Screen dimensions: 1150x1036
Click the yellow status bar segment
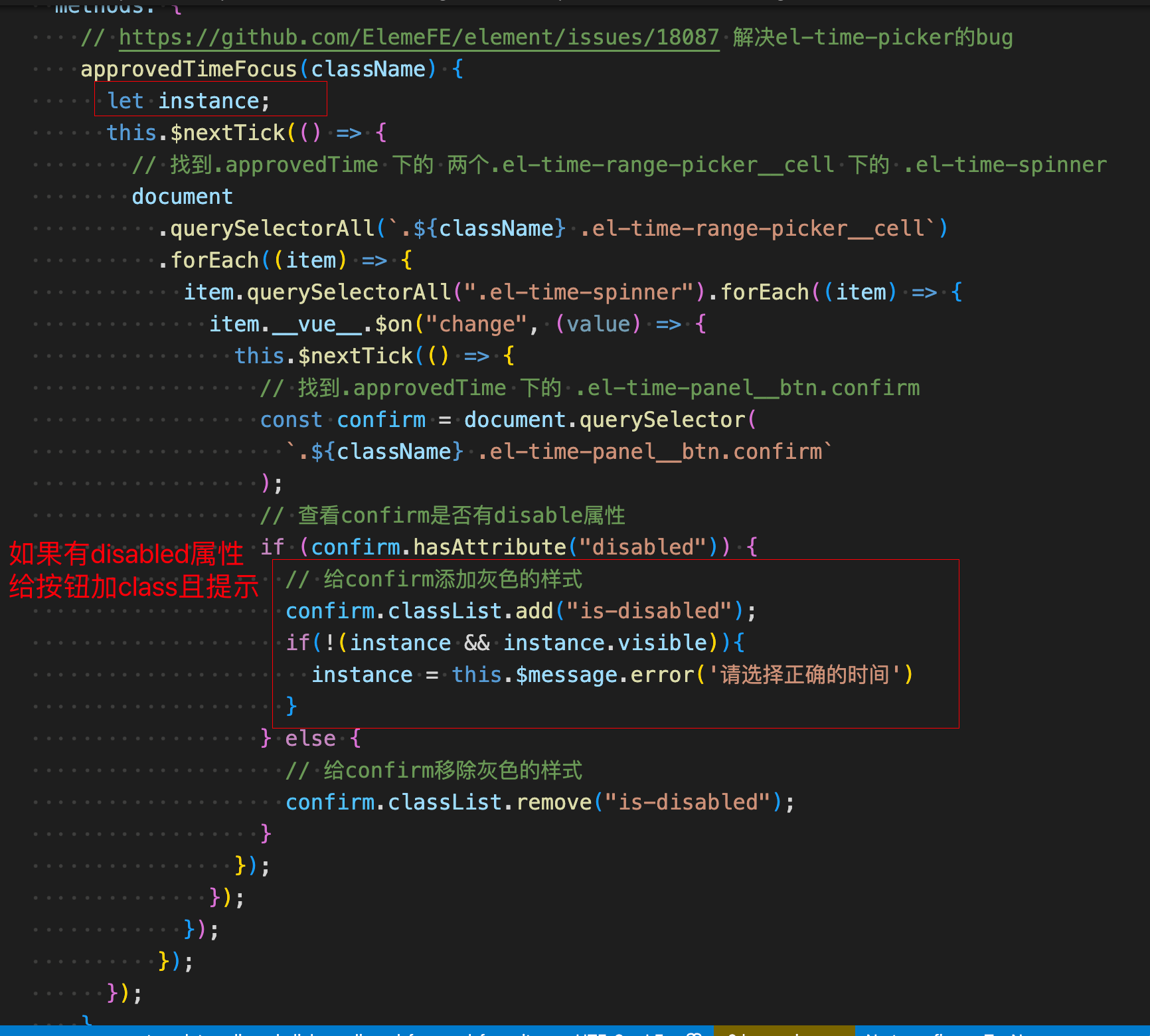pyautogui.click(x=783, y=1033)
